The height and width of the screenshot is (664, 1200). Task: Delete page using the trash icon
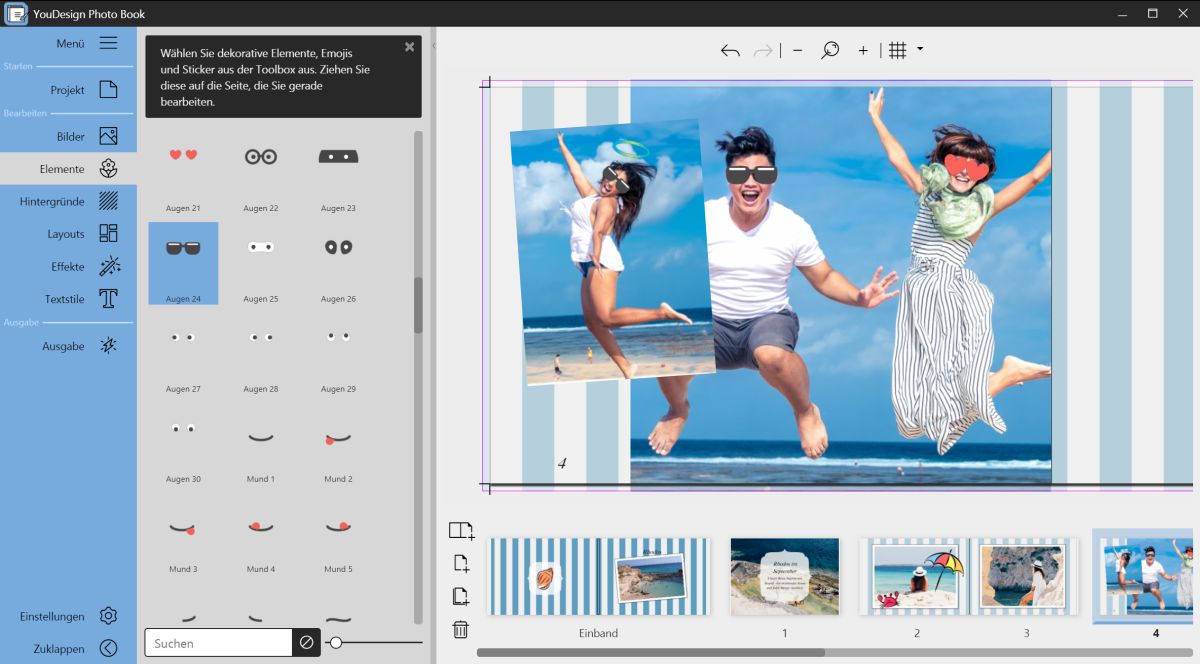click(x=460, y=629)
